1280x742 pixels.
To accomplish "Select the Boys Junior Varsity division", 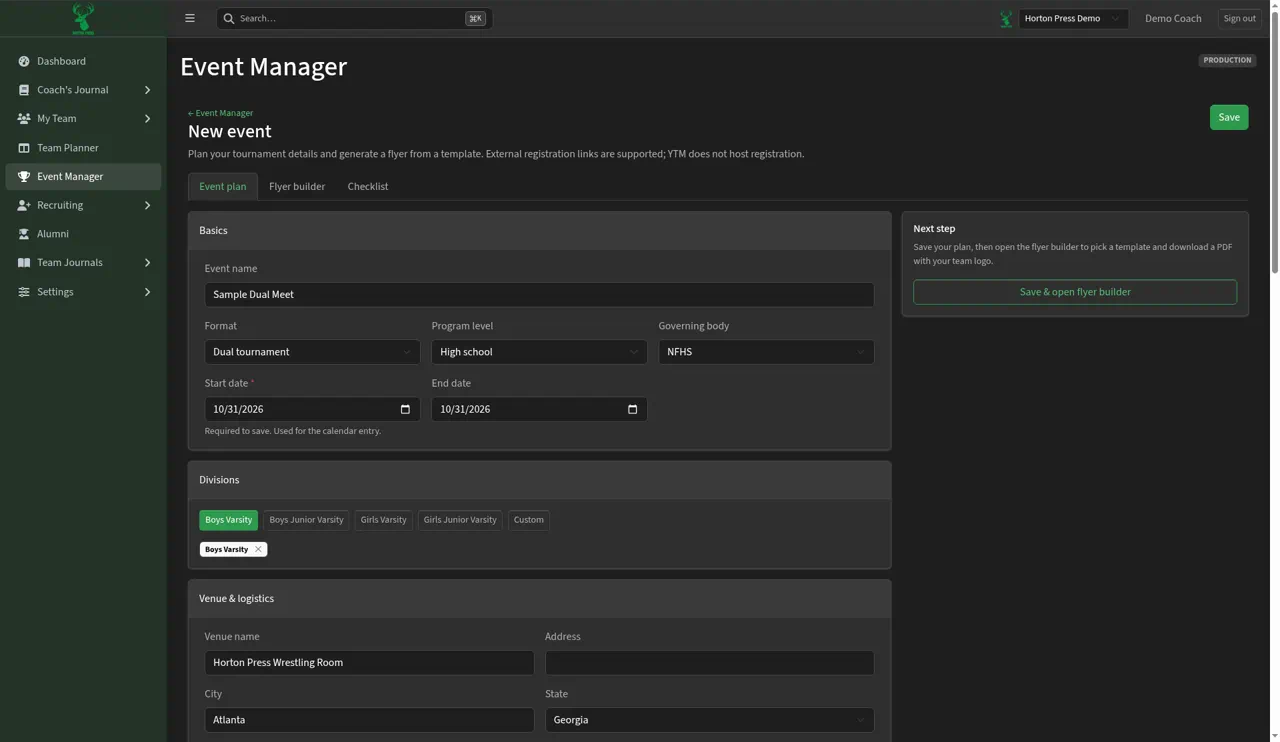I will (306, 520).
